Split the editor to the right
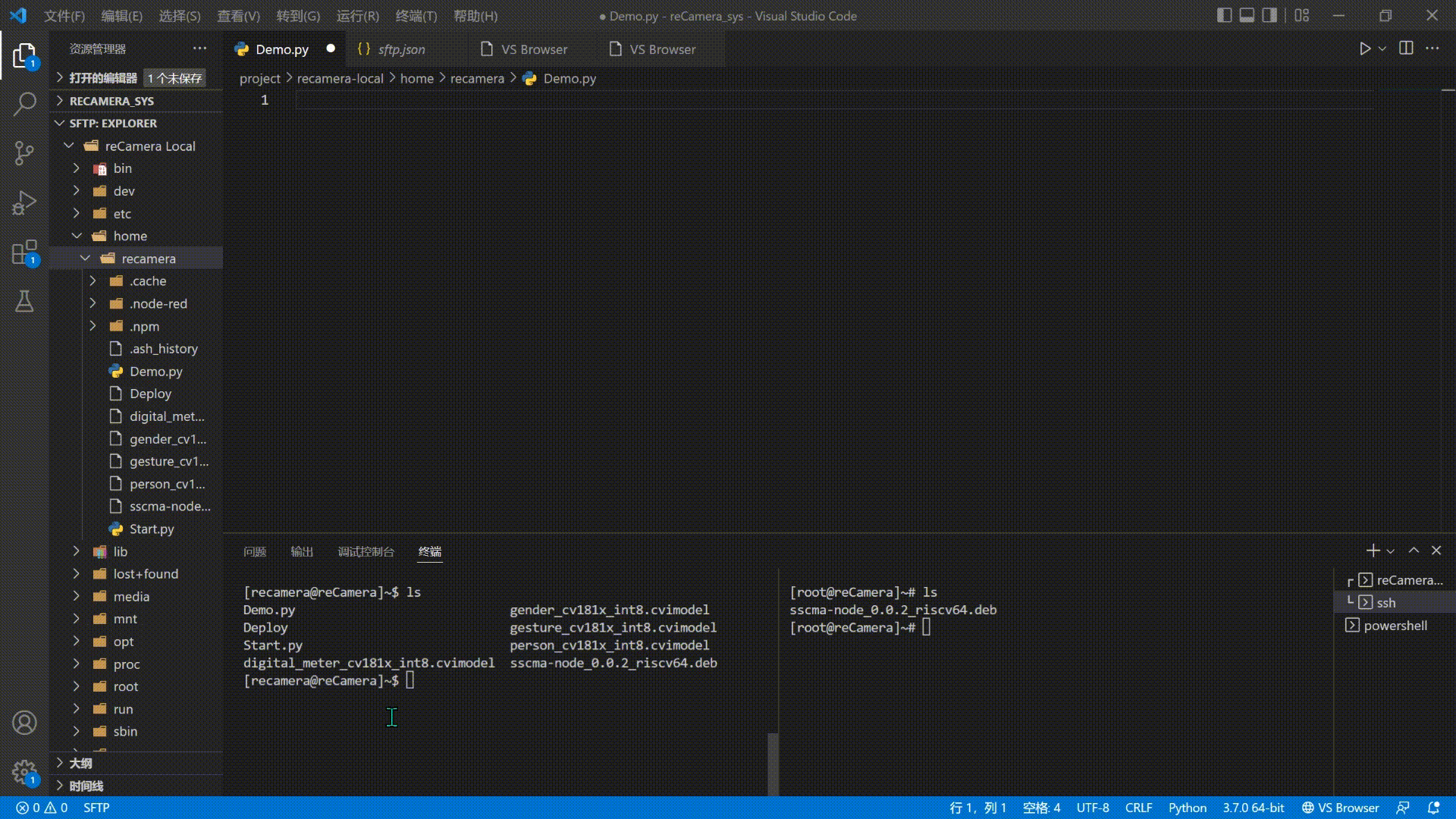1456x819 pixels. click(x=1406, y=49)
